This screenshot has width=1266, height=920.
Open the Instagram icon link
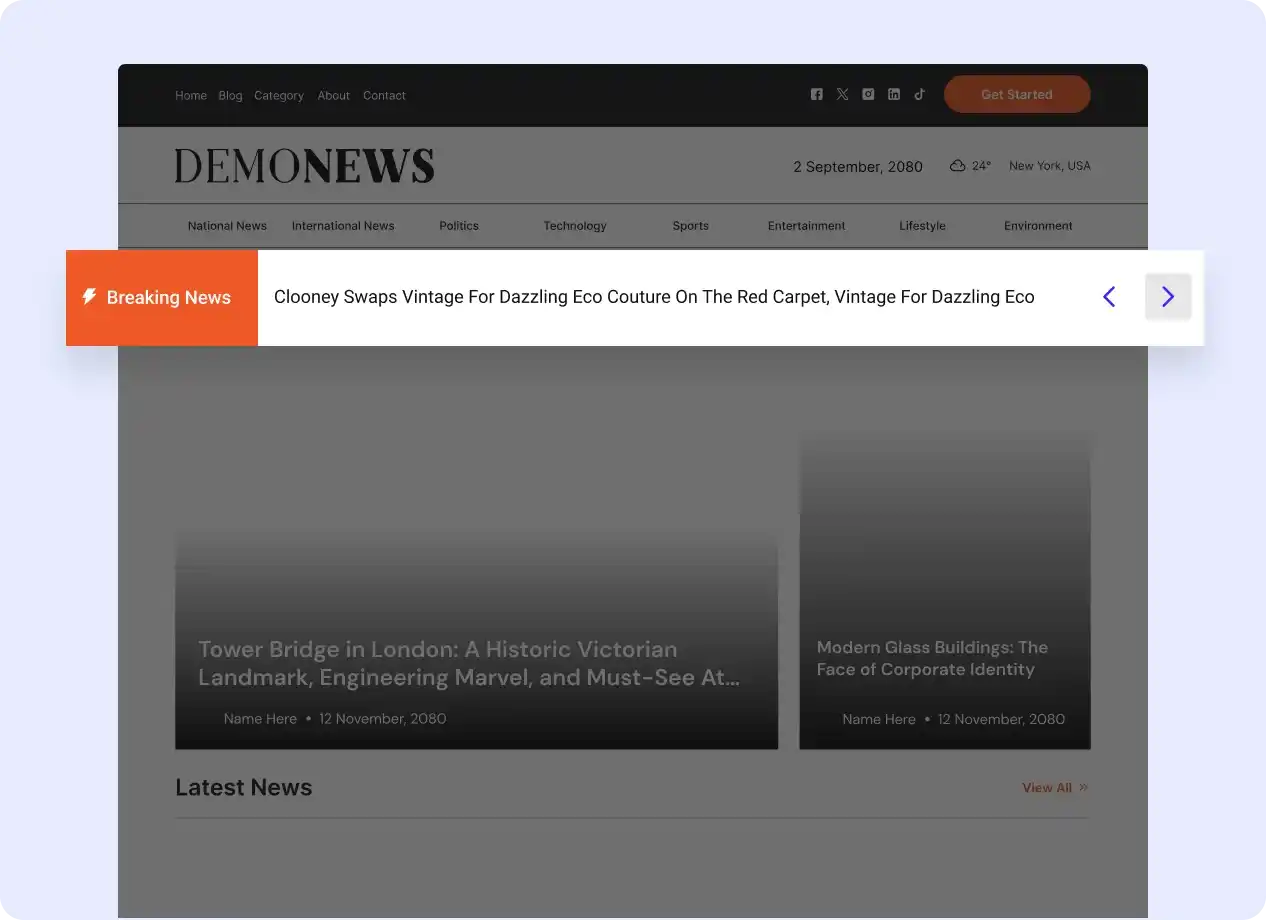(x=868, y=94)
